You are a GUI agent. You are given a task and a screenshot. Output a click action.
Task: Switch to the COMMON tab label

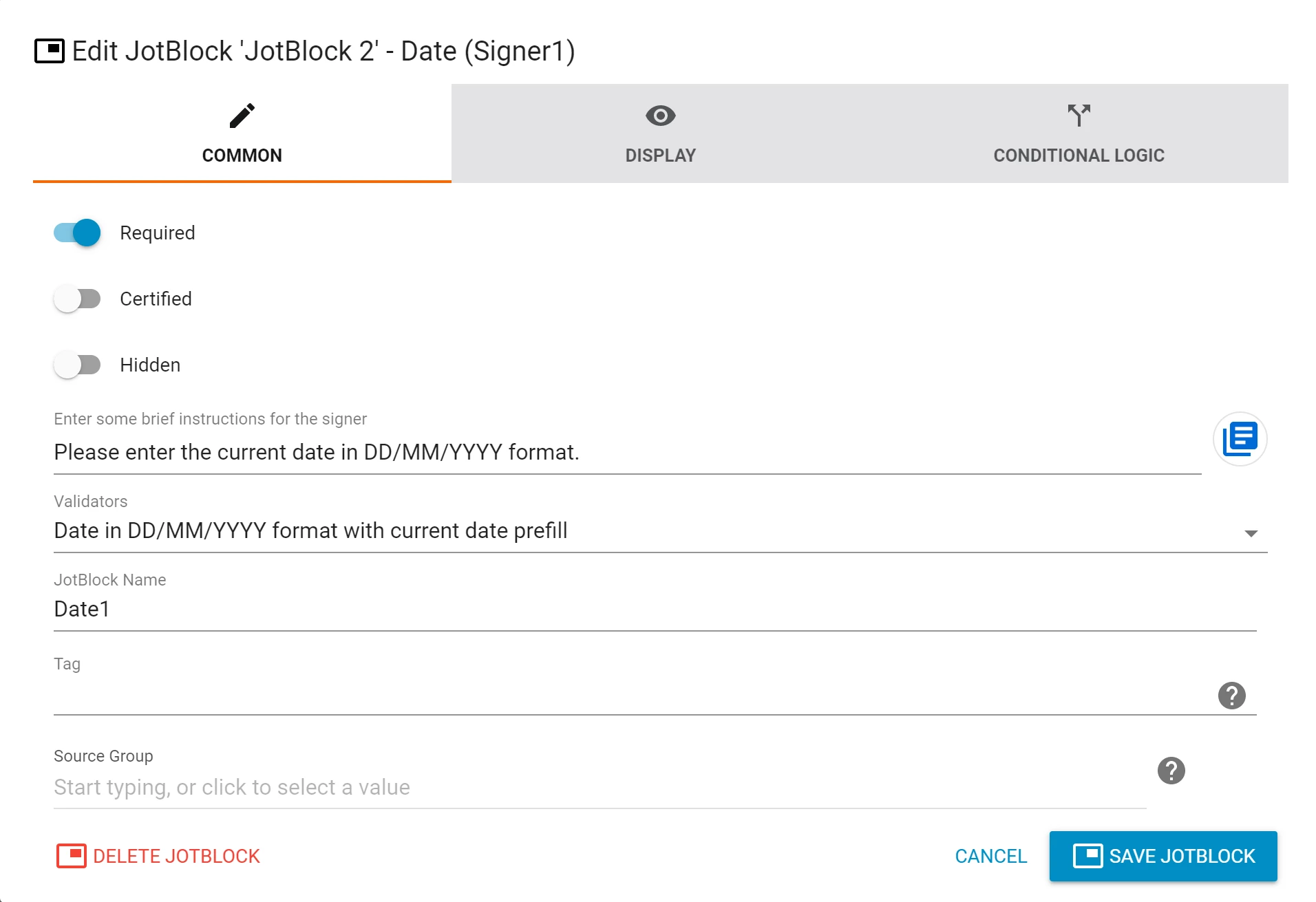click(242, 155)
